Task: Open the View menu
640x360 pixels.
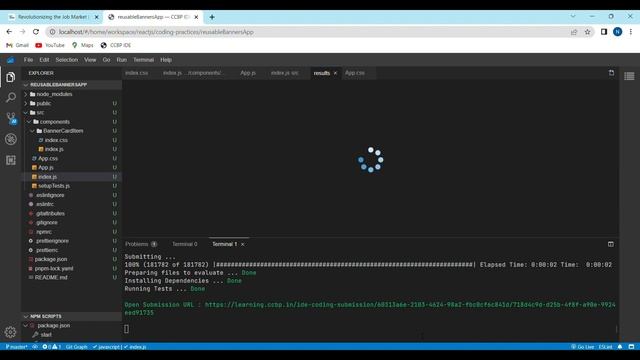Action: tap(90, 60)
